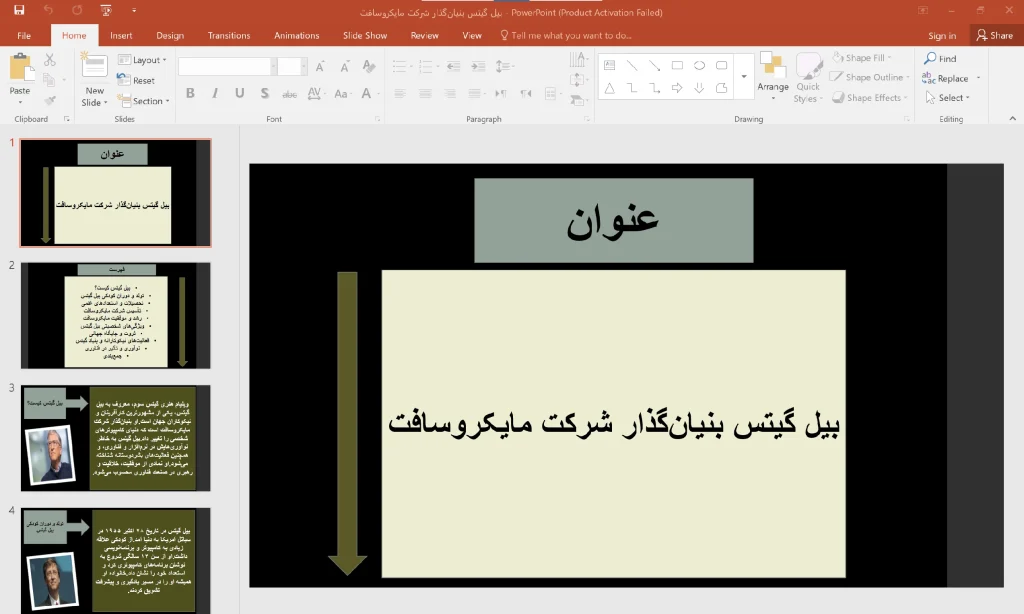Expand the Layout dropdown
The image size is (1024, 614).
[142, 59]
